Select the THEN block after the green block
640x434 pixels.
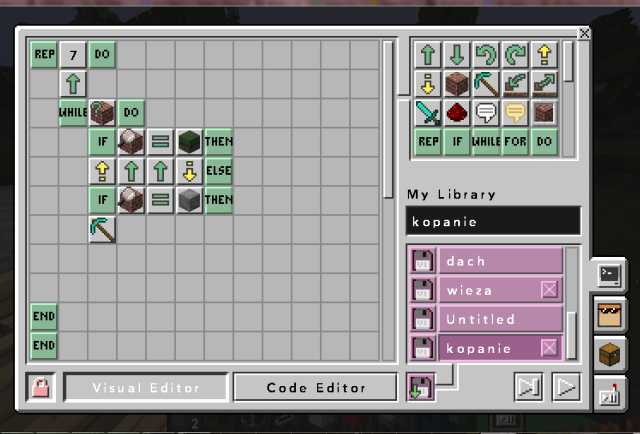(218, 142)
